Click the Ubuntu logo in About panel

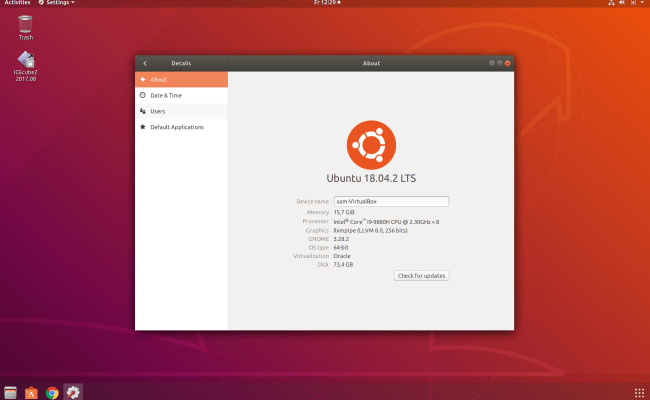[x=371, y=145]
